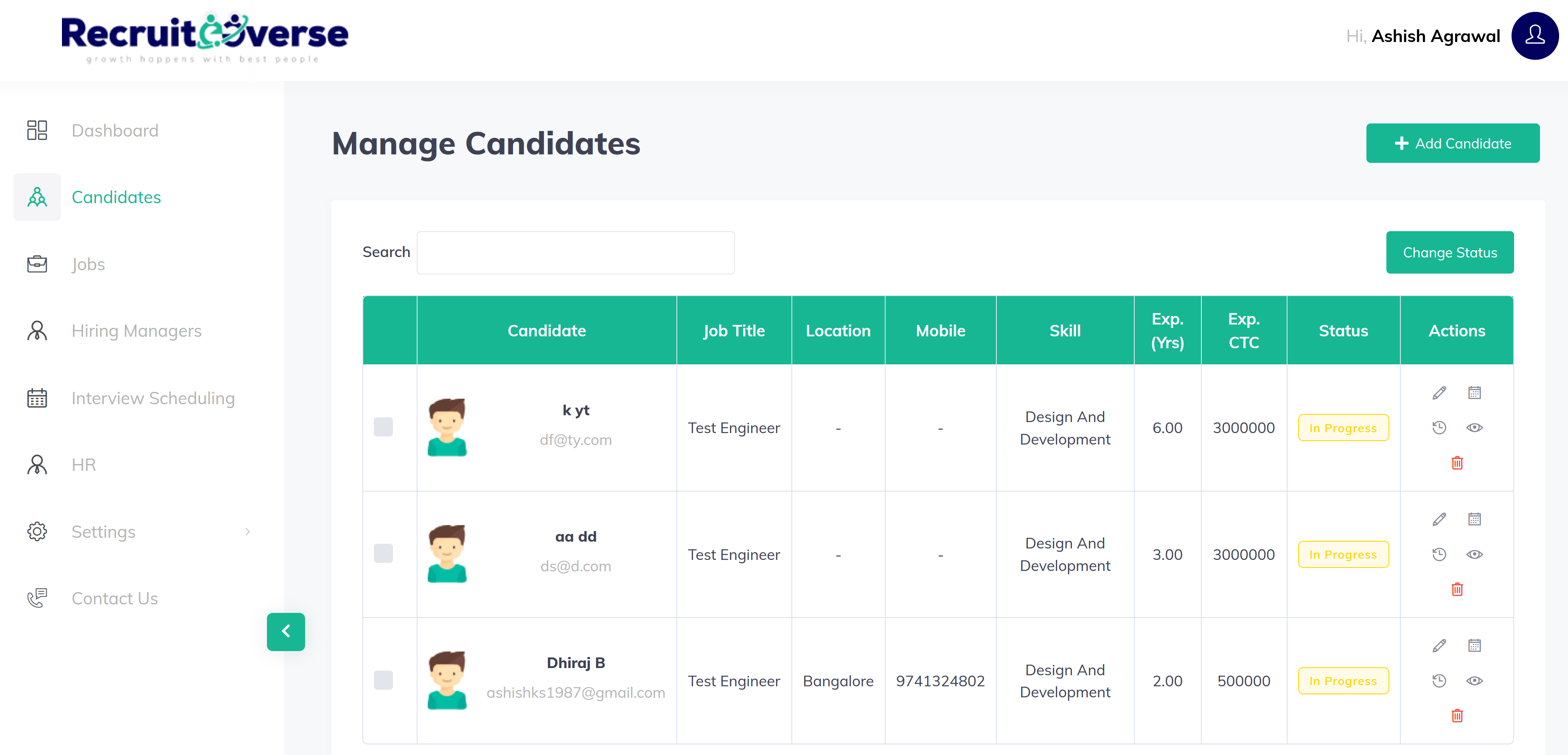Image resolution: width=1568 pixels, height=755 pixels.
Task: Open schedule calendar icon for aa dd
Action: point(1474,519)
